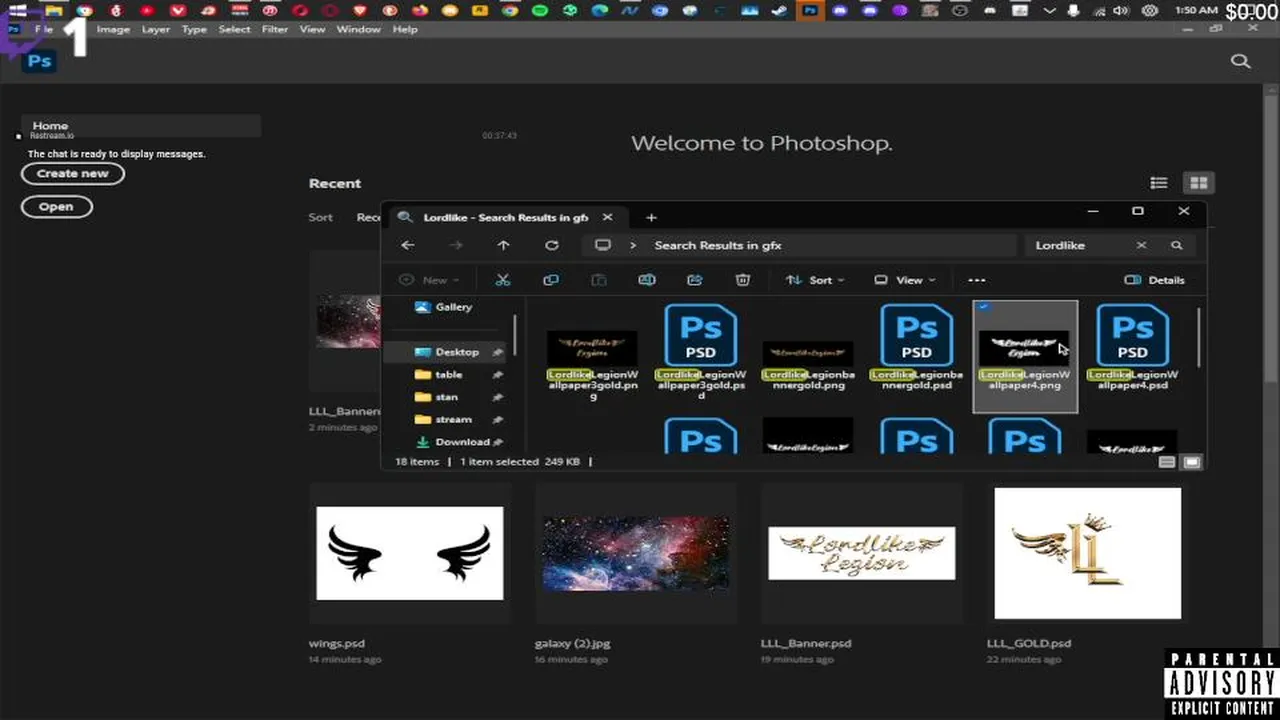Click the Copy icon in Explorer toolbar

pyautogui.click(x=551, y=280)
